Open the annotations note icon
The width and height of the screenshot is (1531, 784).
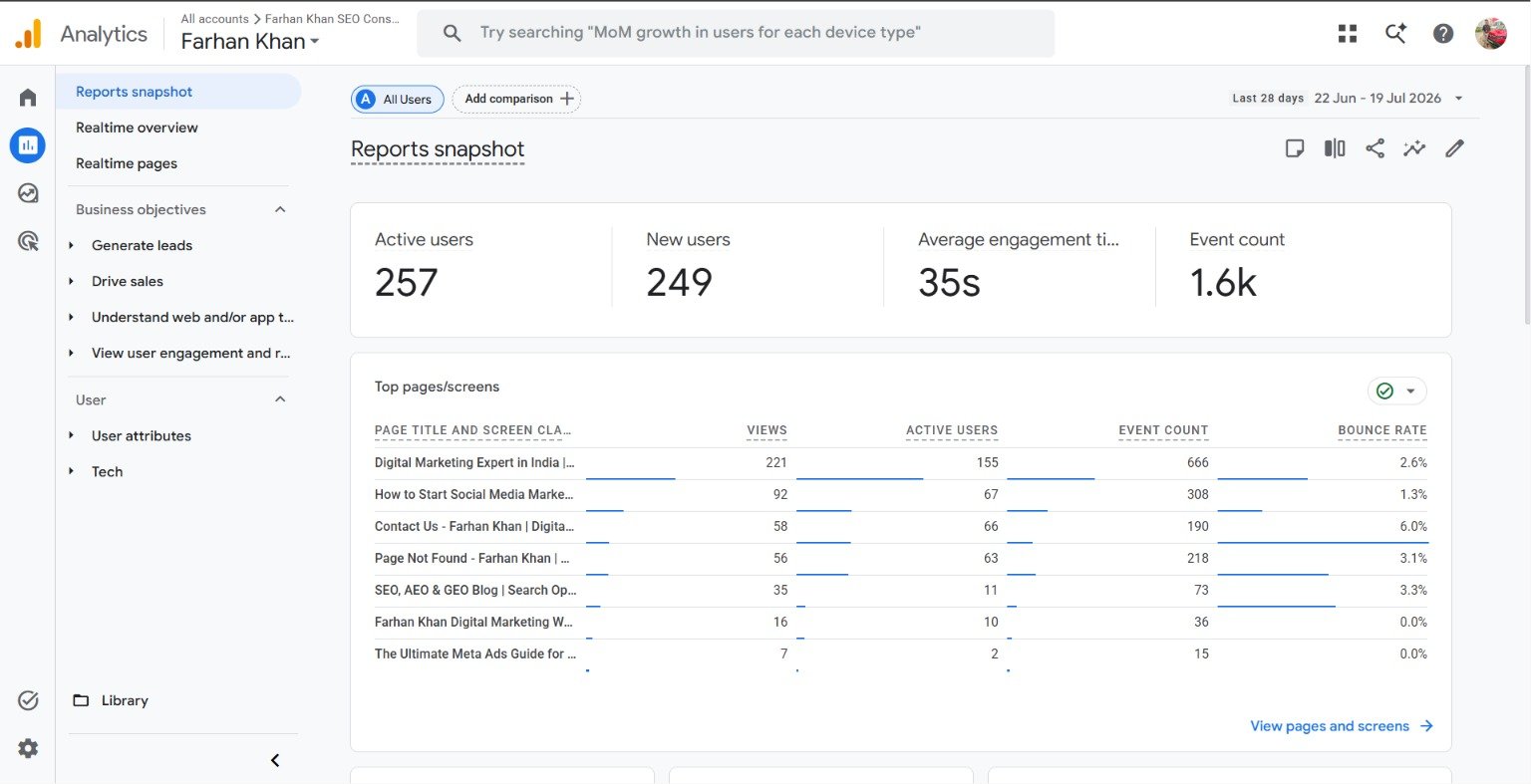point(1295,148)
